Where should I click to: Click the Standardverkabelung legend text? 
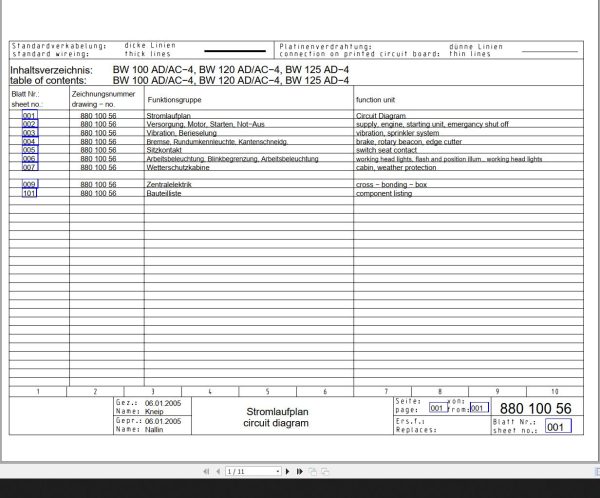[59, 46]
